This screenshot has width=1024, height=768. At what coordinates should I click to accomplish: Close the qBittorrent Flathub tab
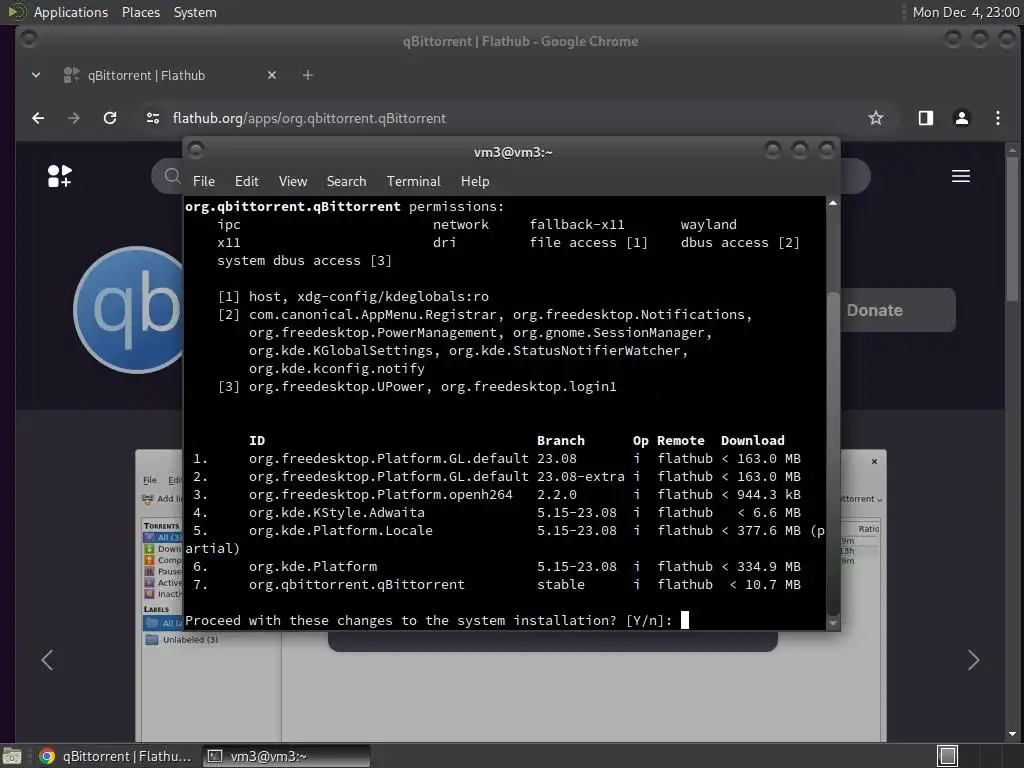pos(272,75)
